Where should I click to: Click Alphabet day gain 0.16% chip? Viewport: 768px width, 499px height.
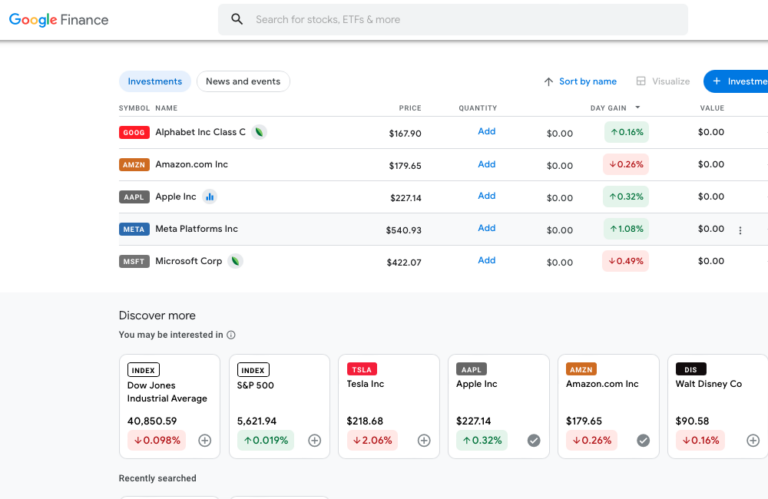pos(626,132)
